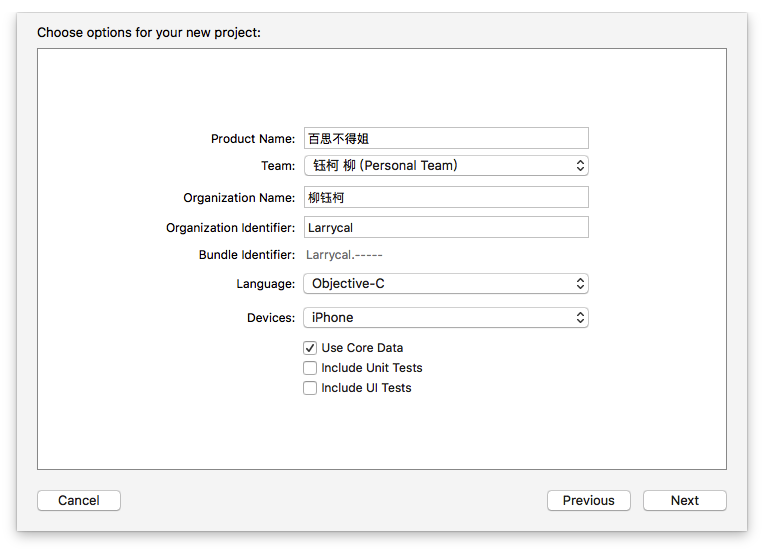Viewport: 764px width, 552px height.
Task: Proceed with the Next button
Action: coord(684,500)
